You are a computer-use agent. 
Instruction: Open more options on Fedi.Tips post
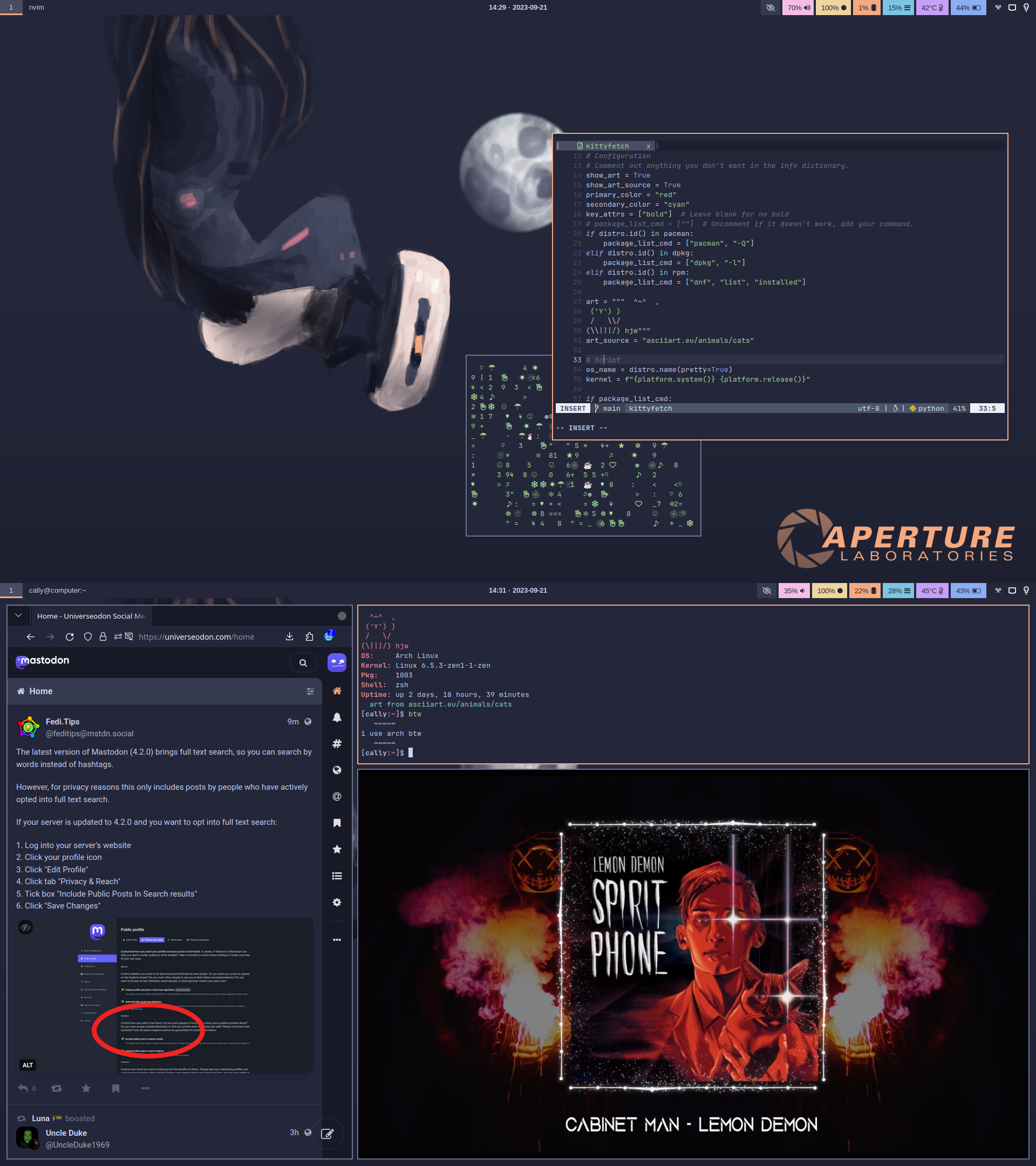click(145, 1088)
